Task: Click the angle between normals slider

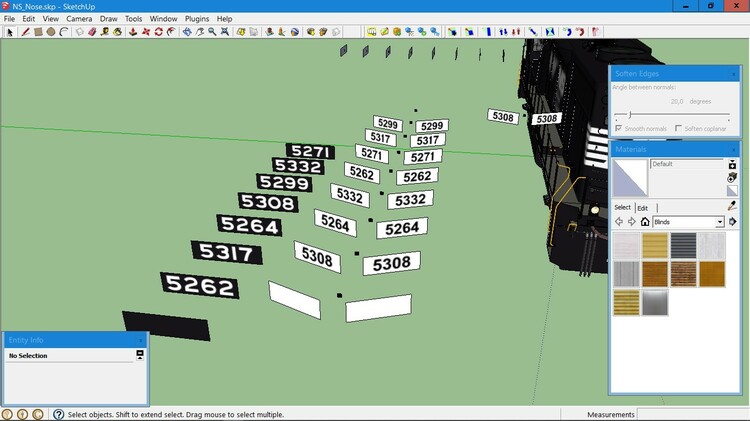Action: tap(630, 115)
